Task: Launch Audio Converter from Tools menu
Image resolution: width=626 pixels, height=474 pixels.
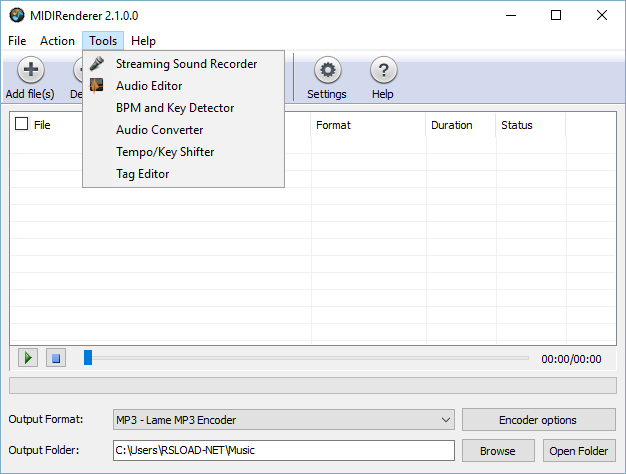Action: point(184,130)
